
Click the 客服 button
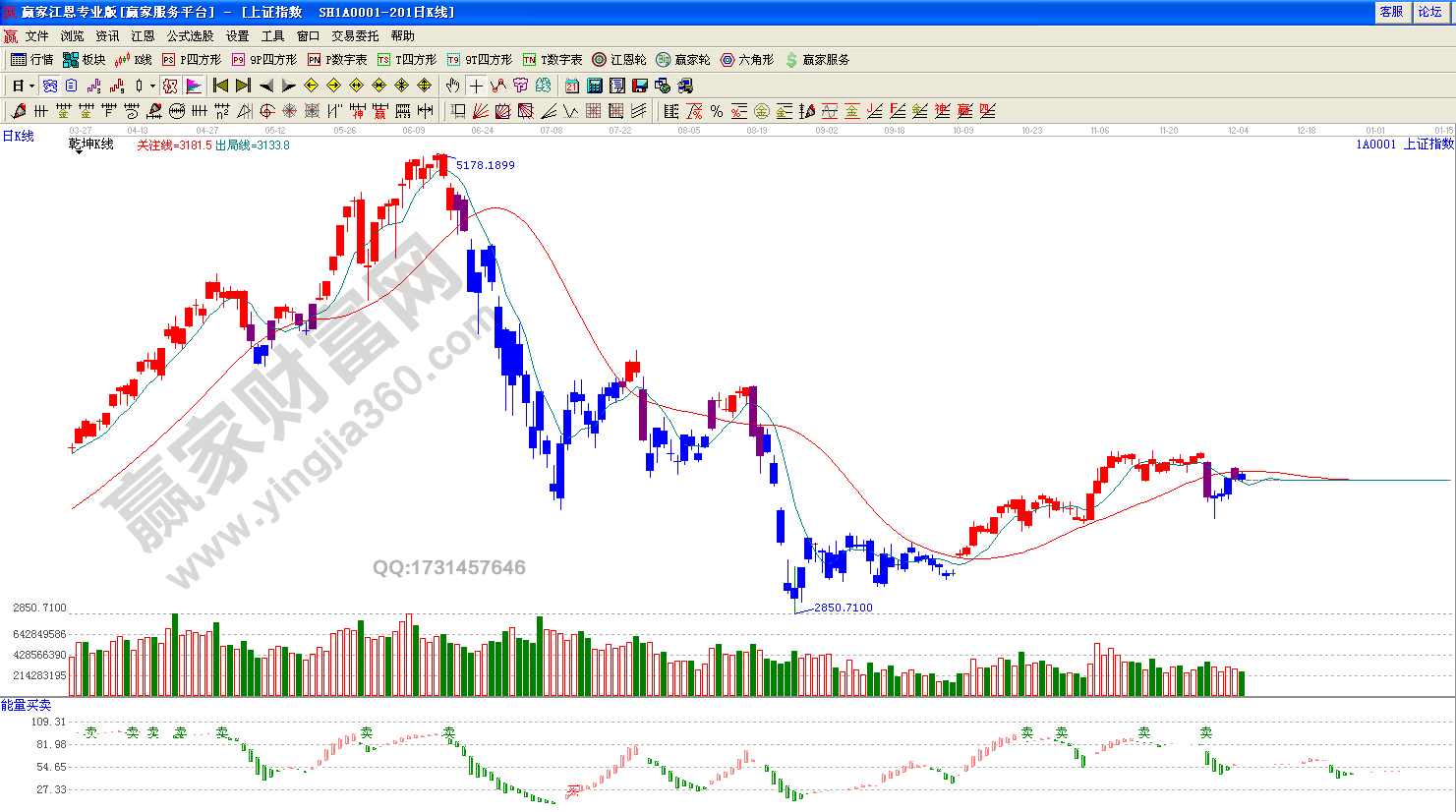[1391, 12]
